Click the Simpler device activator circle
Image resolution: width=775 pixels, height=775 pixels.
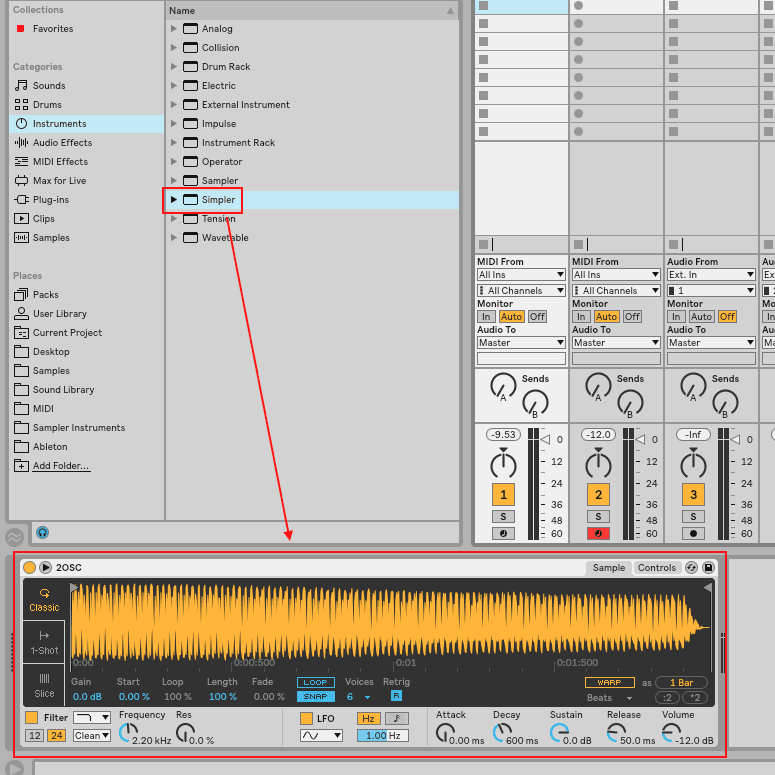click(x=30, y=568)
